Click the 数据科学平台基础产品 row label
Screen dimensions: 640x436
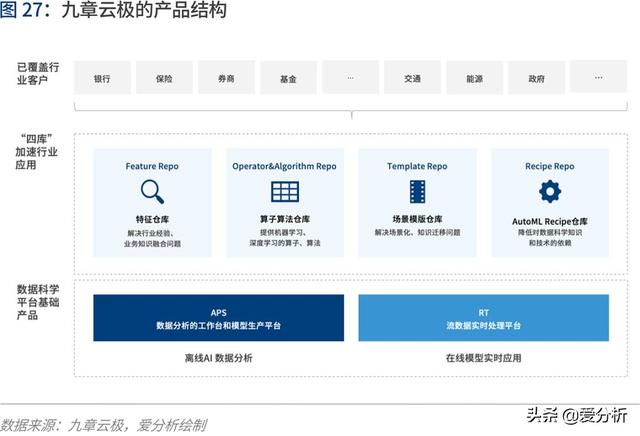(x=38, y=302)
